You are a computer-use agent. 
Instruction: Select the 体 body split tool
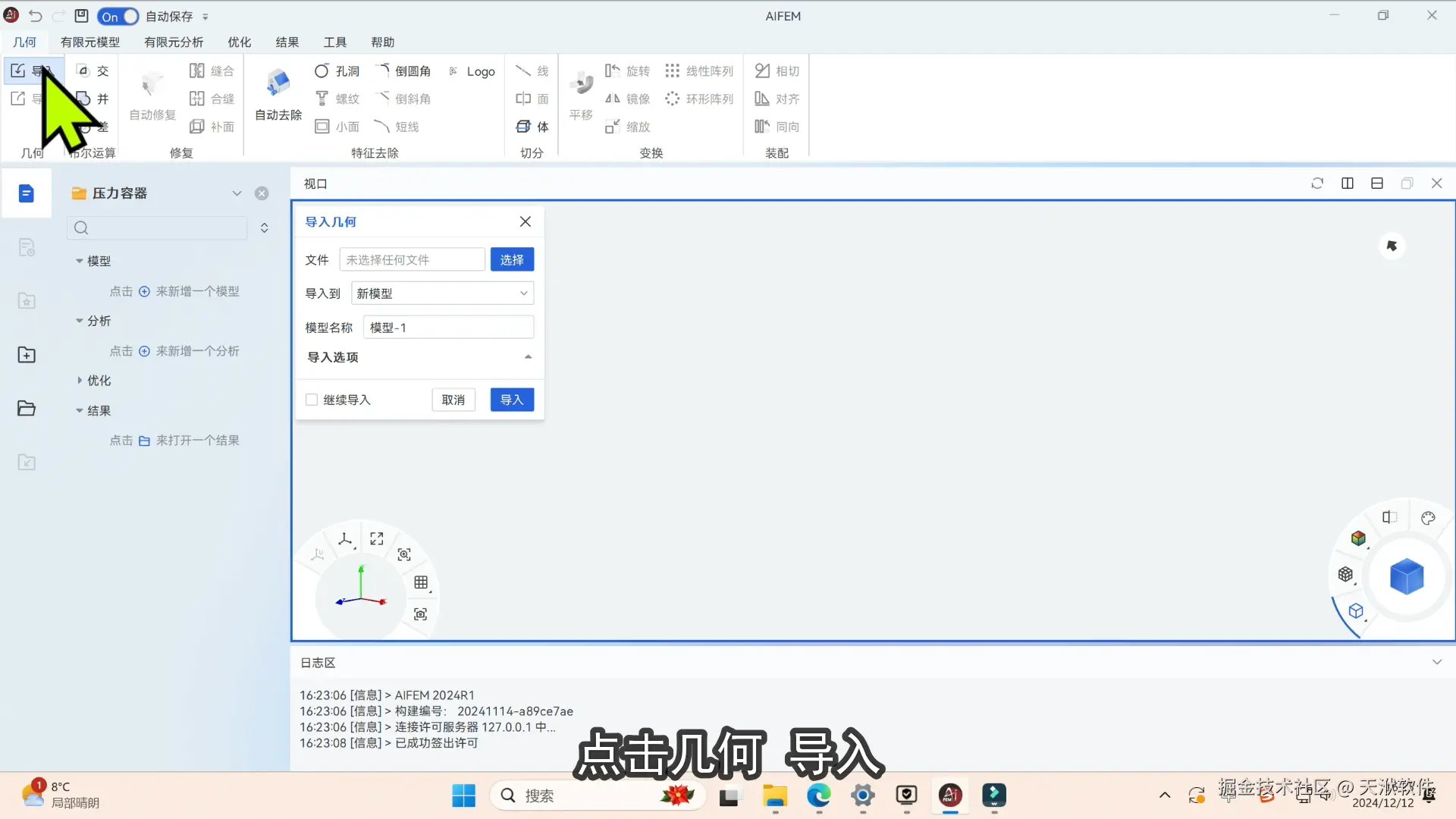[x=524, y=127]
